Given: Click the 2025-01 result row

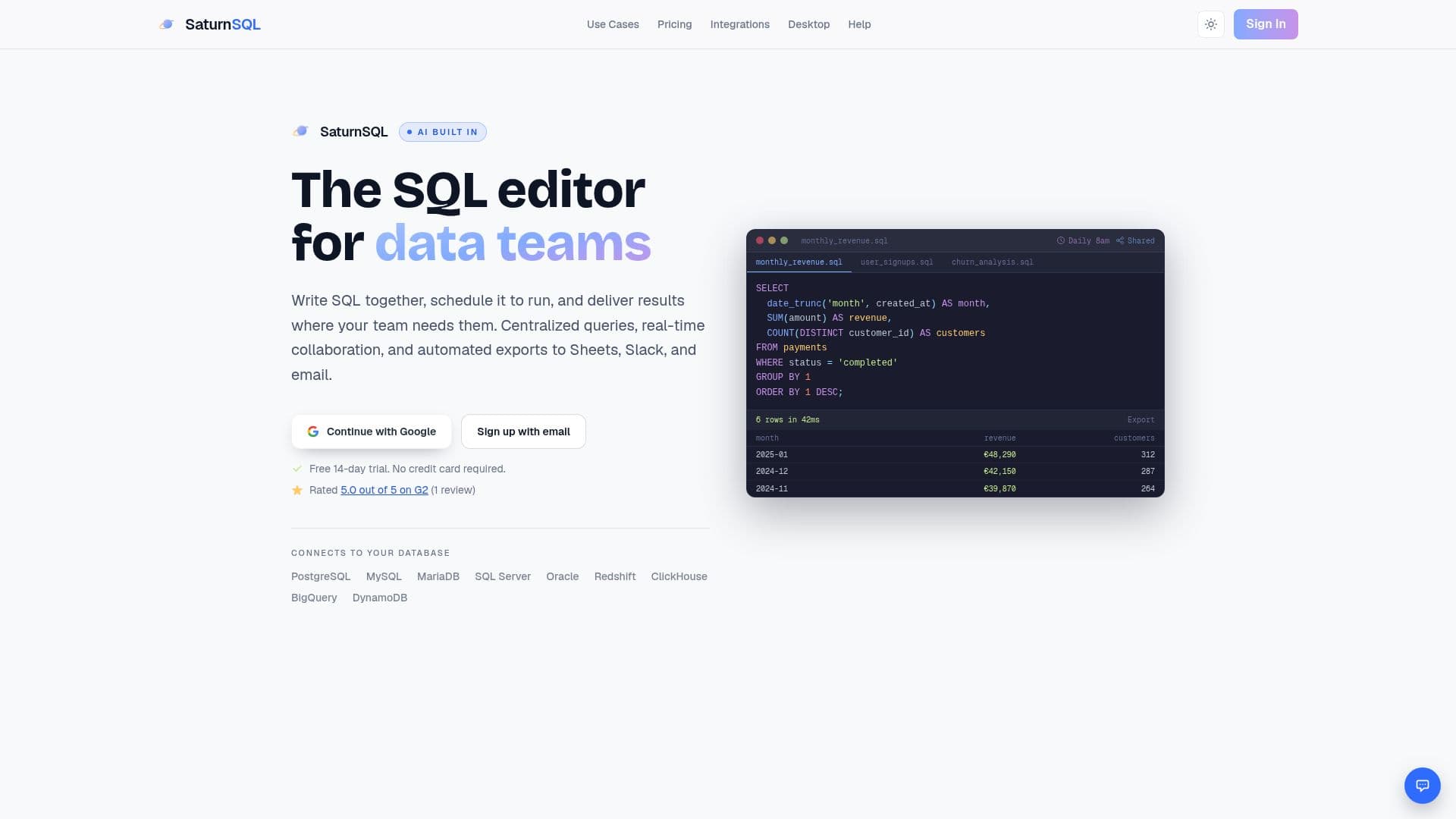Looking at the screenshot, I should click(955, 455).
